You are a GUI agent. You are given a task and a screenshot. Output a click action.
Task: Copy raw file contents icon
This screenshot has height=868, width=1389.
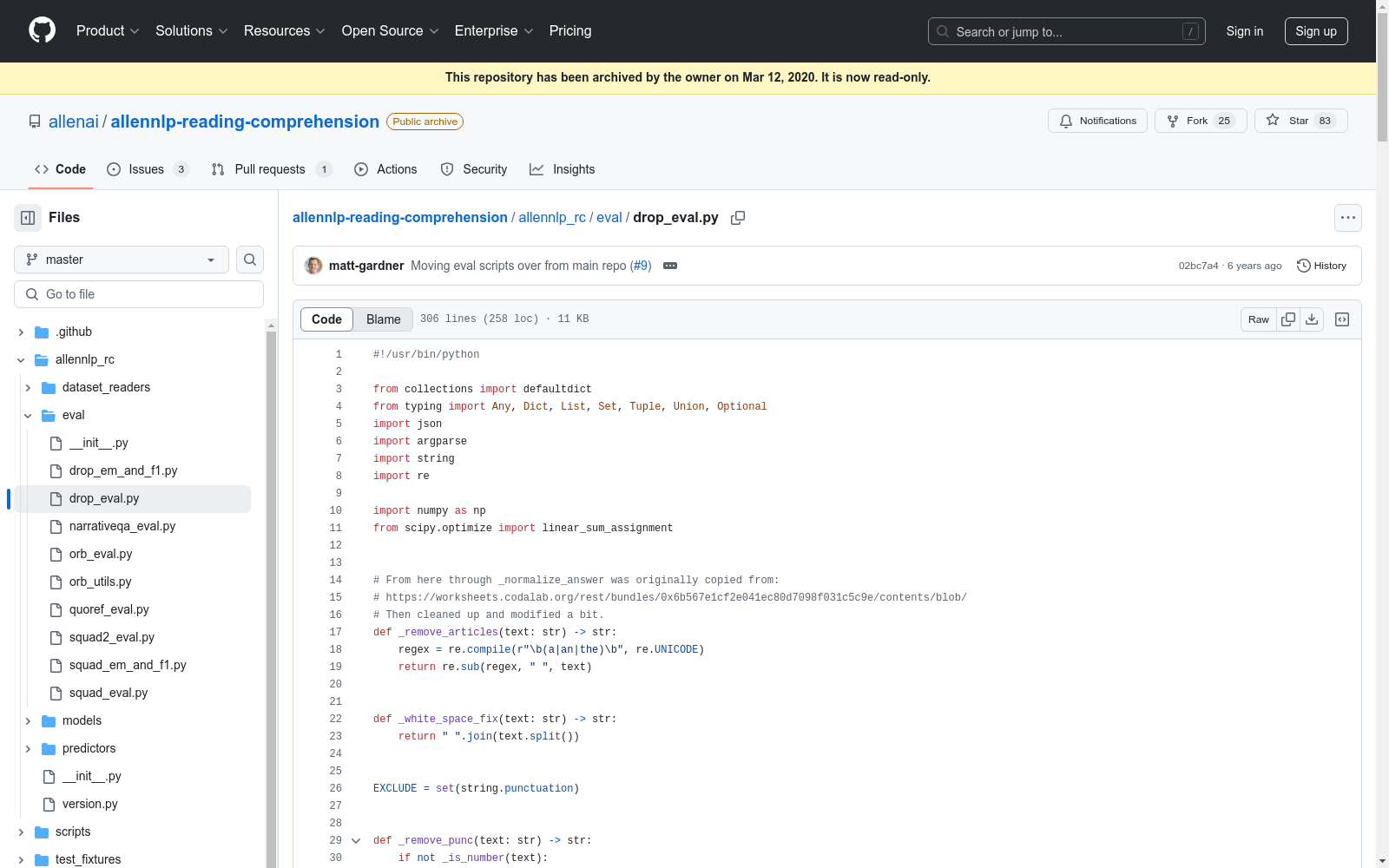point(1288,319)
